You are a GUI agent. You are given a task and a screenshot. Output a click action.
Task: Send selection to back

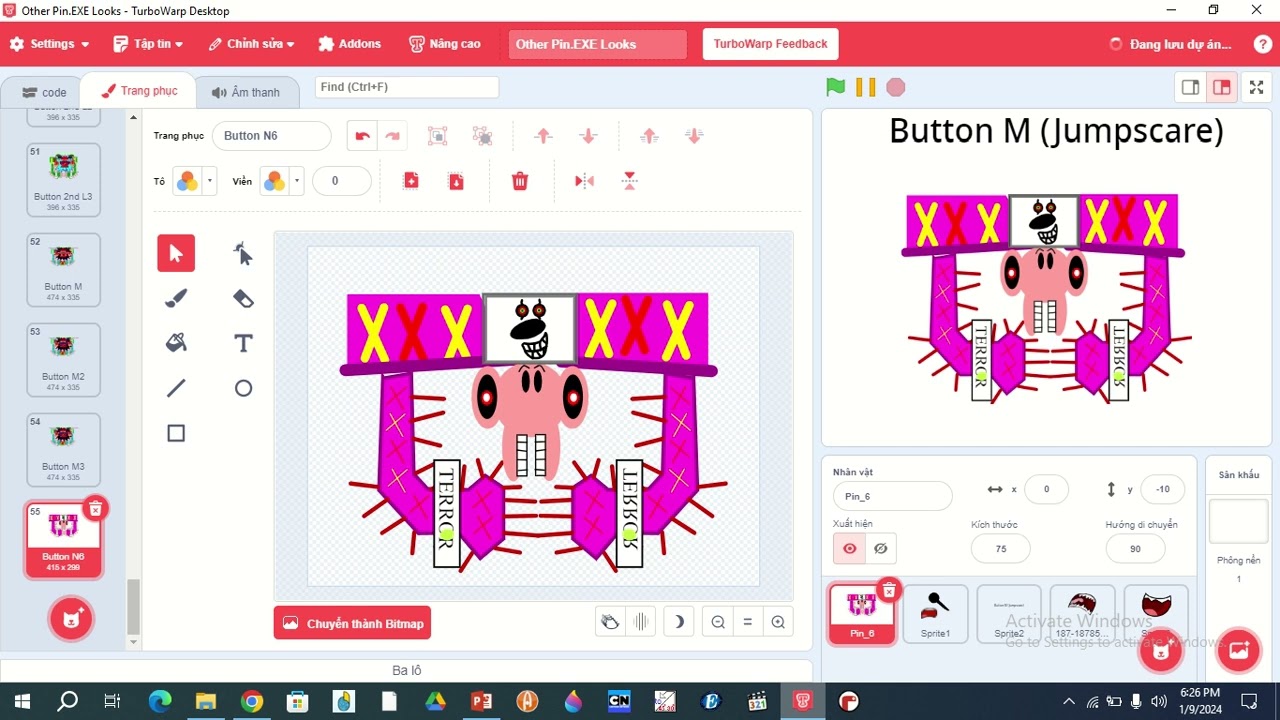coord(694,136)
